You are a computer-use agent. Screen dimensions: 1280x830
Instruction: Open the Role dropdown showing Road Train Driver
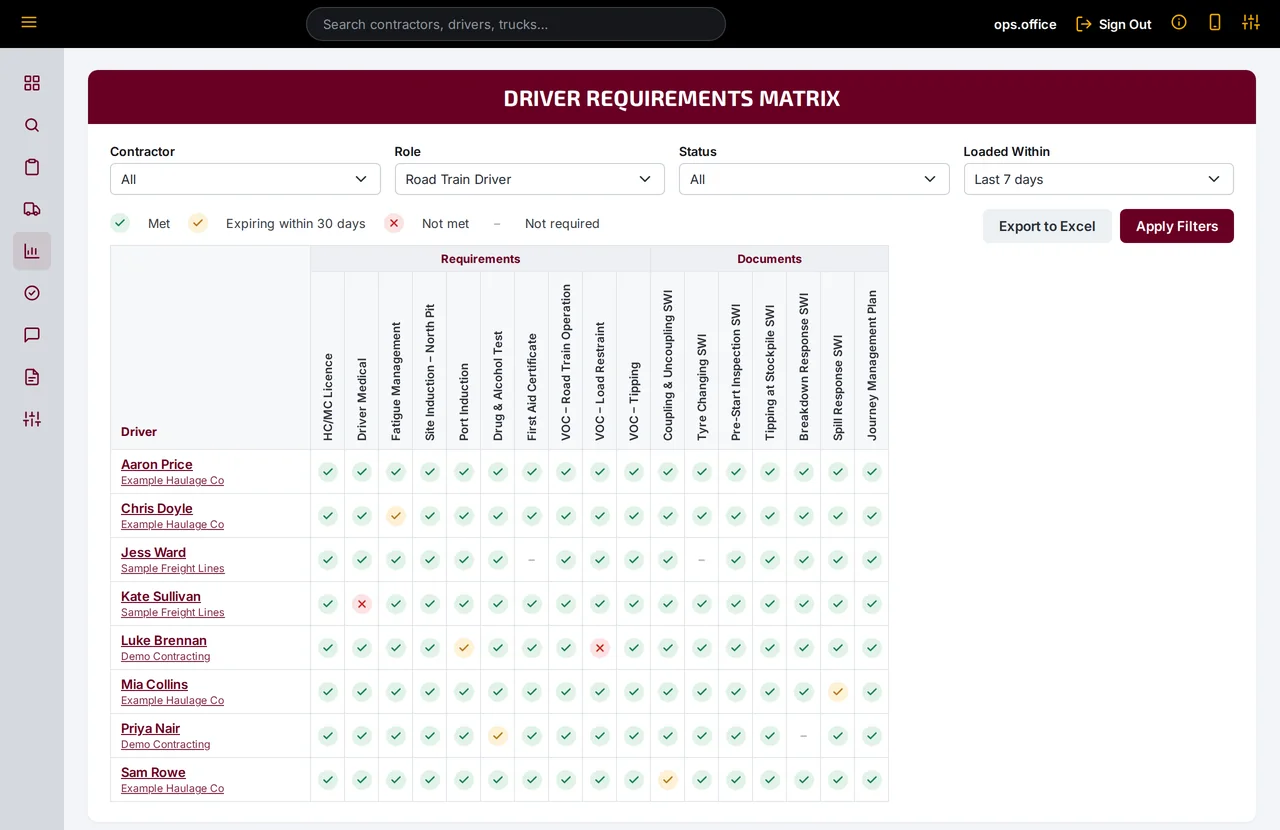529,179
